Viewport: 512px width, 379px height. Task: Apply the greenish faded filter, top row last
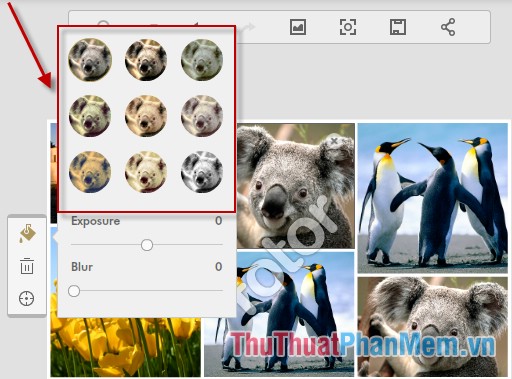pyautogui.click(x=202, y=59)
